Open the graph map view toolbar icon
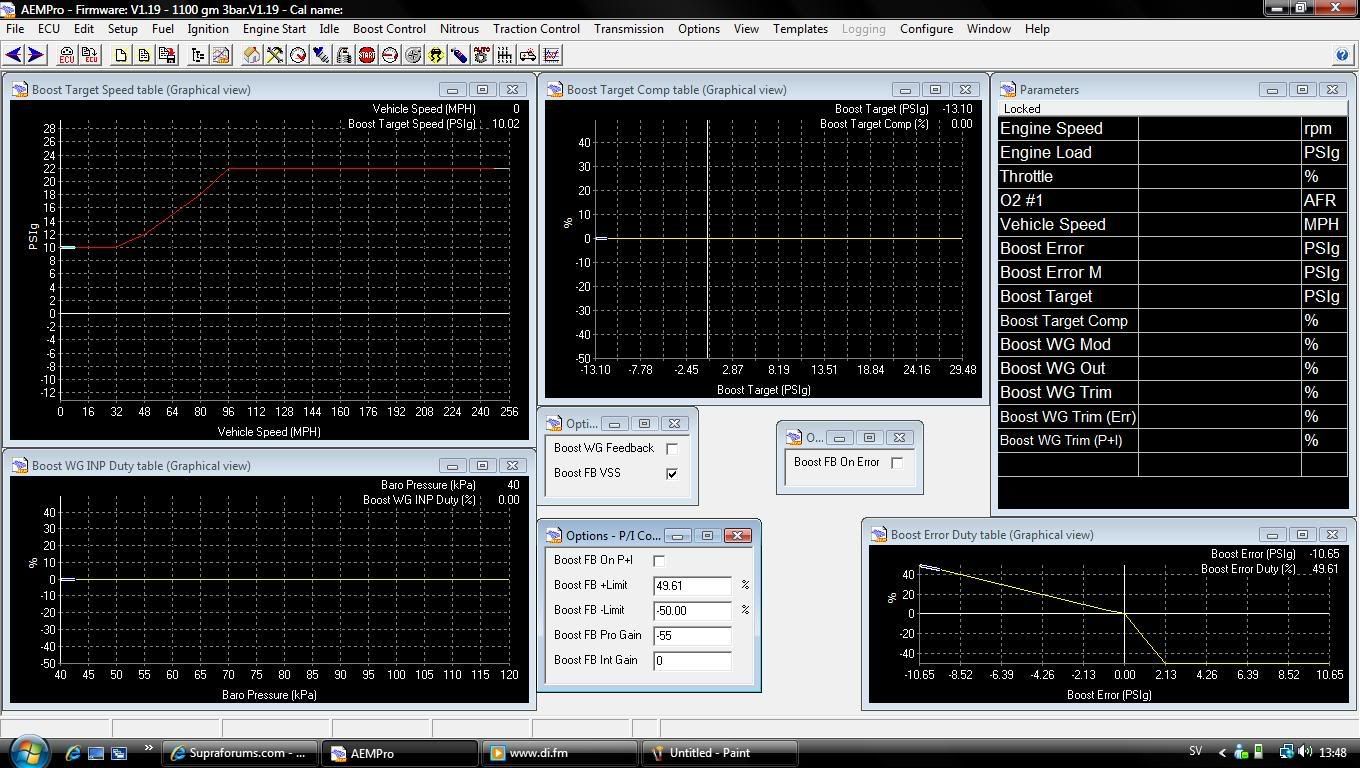Viewport: 1360px width, 768px height. [x=221, y=55]
